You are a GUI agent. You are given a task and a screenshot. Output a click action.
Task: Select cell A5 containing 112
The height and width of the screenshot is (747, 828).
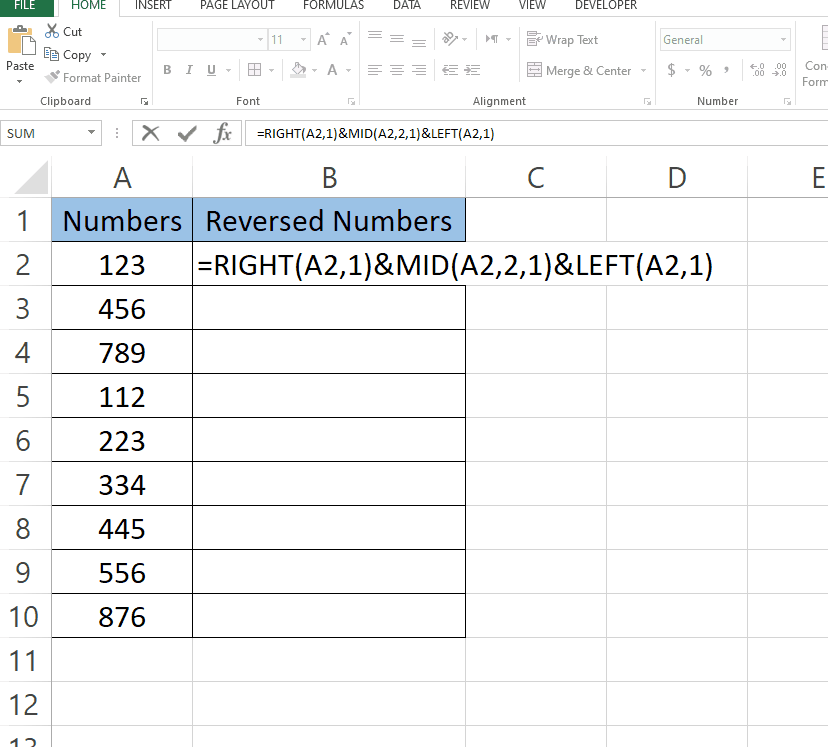[x=121, y=396]
